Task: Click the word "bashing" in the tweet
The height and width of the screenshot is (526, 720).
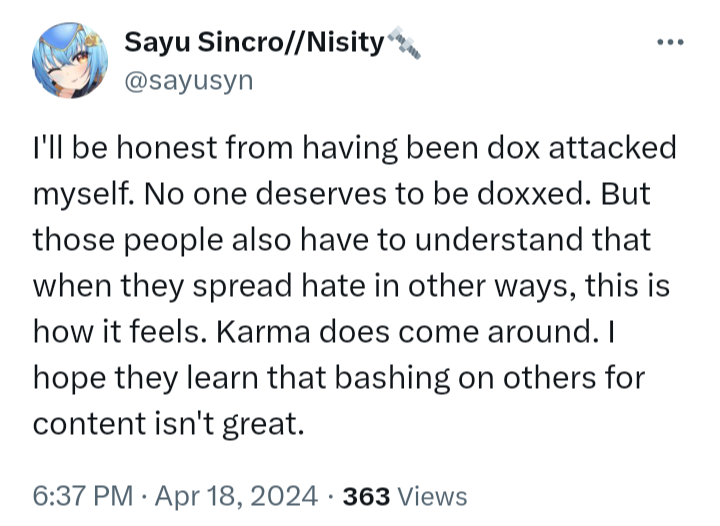Action: [392, 378]
